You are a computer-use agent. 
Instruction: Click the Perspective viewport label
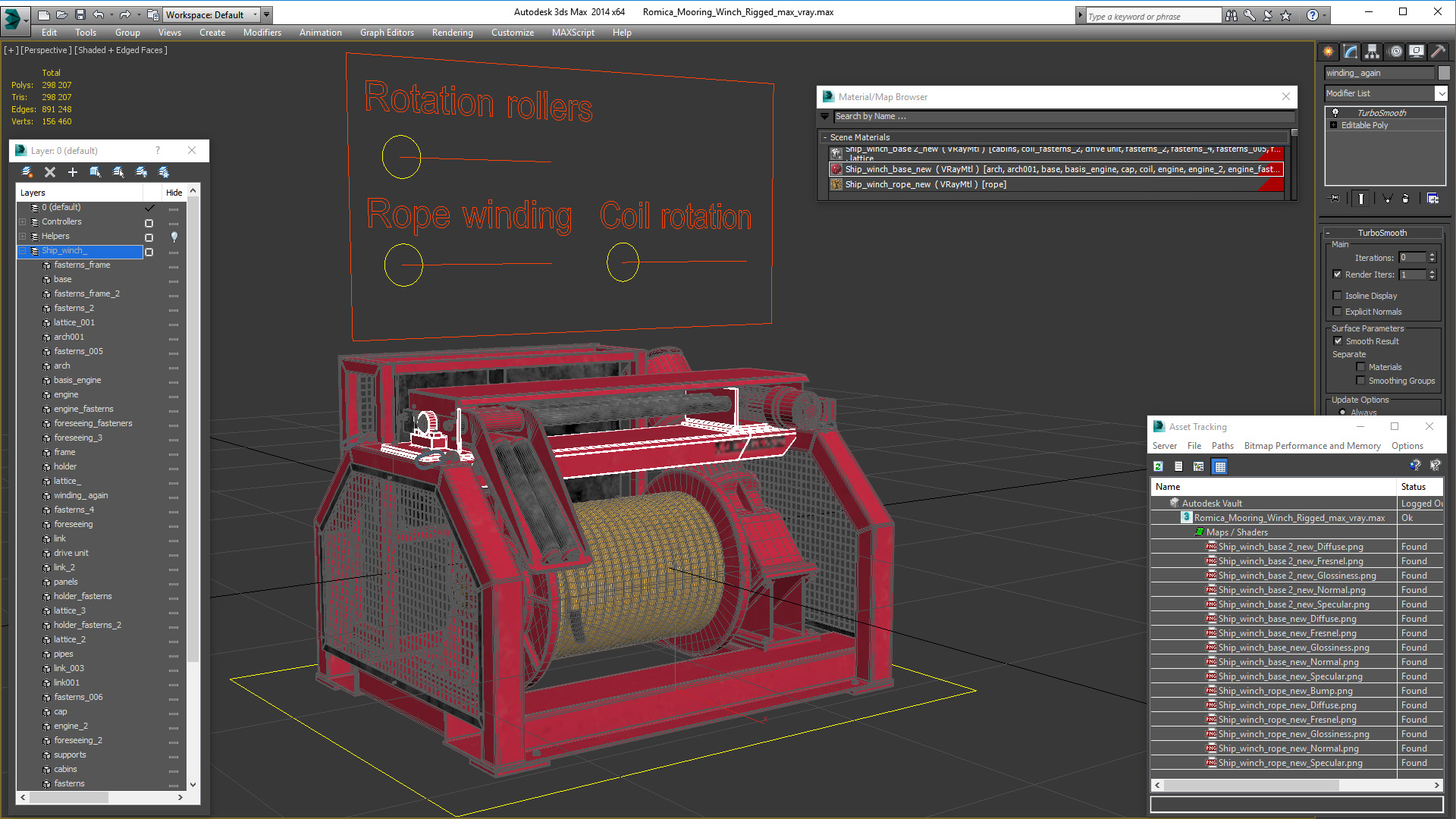pos(46,50)
